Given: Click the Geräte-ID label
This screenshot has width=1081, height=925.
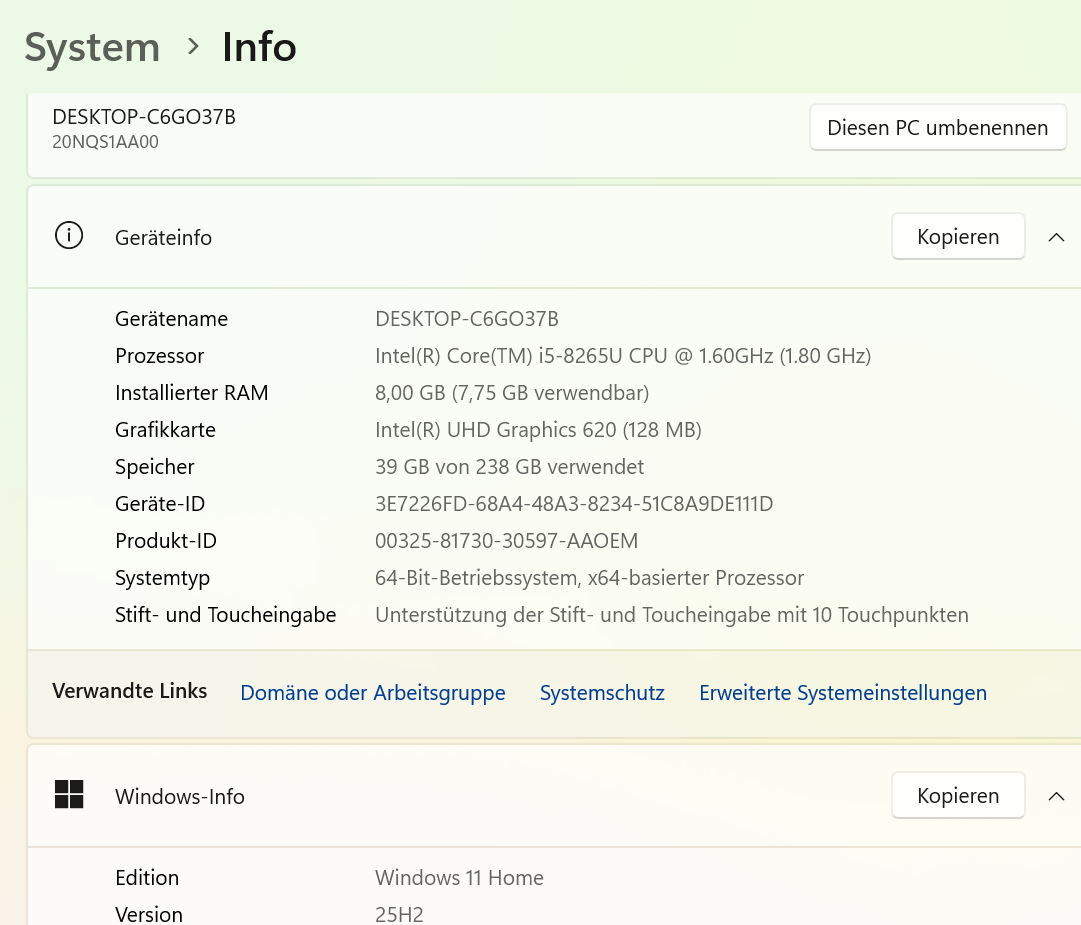Looking at the screenshot, I should [x=160, y=504].
